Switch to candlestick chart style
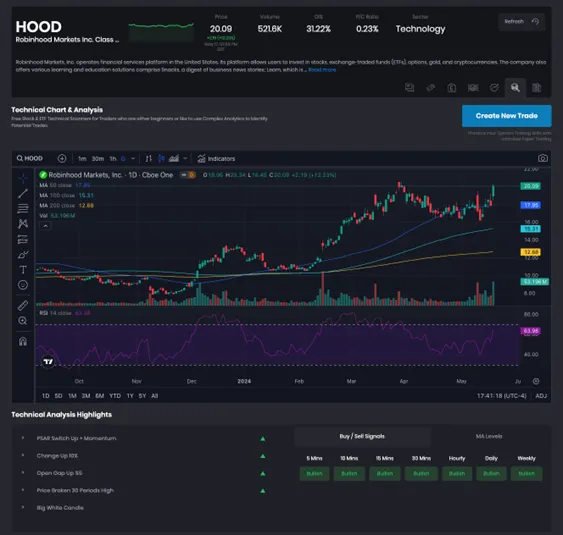Viewport: 563px width, 535px height. click(161, 158)
